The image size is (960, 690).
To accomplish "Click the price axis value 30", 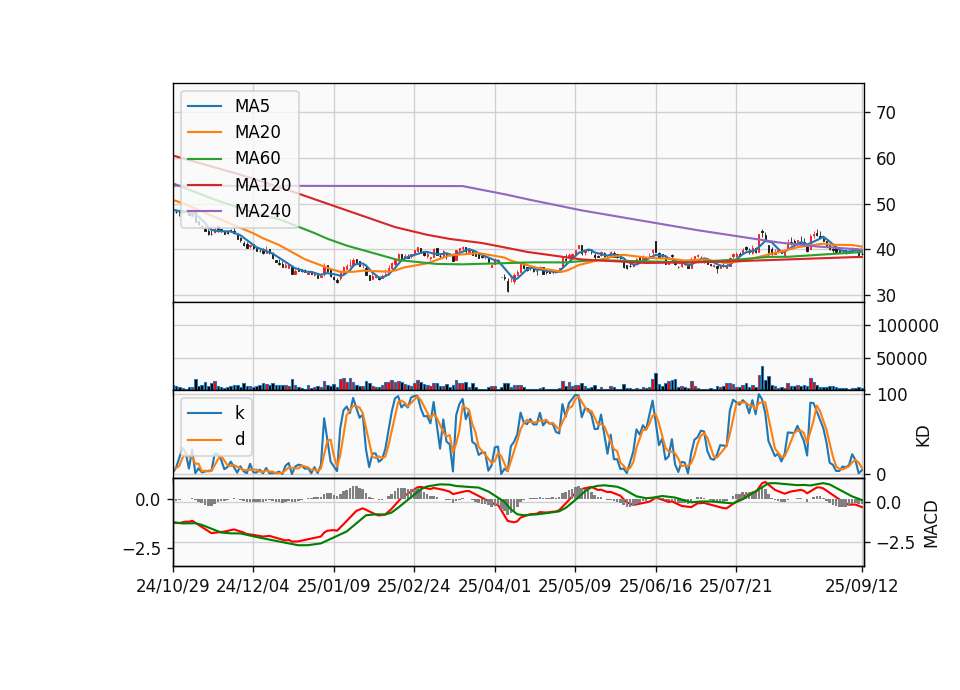I will (886, 296).
